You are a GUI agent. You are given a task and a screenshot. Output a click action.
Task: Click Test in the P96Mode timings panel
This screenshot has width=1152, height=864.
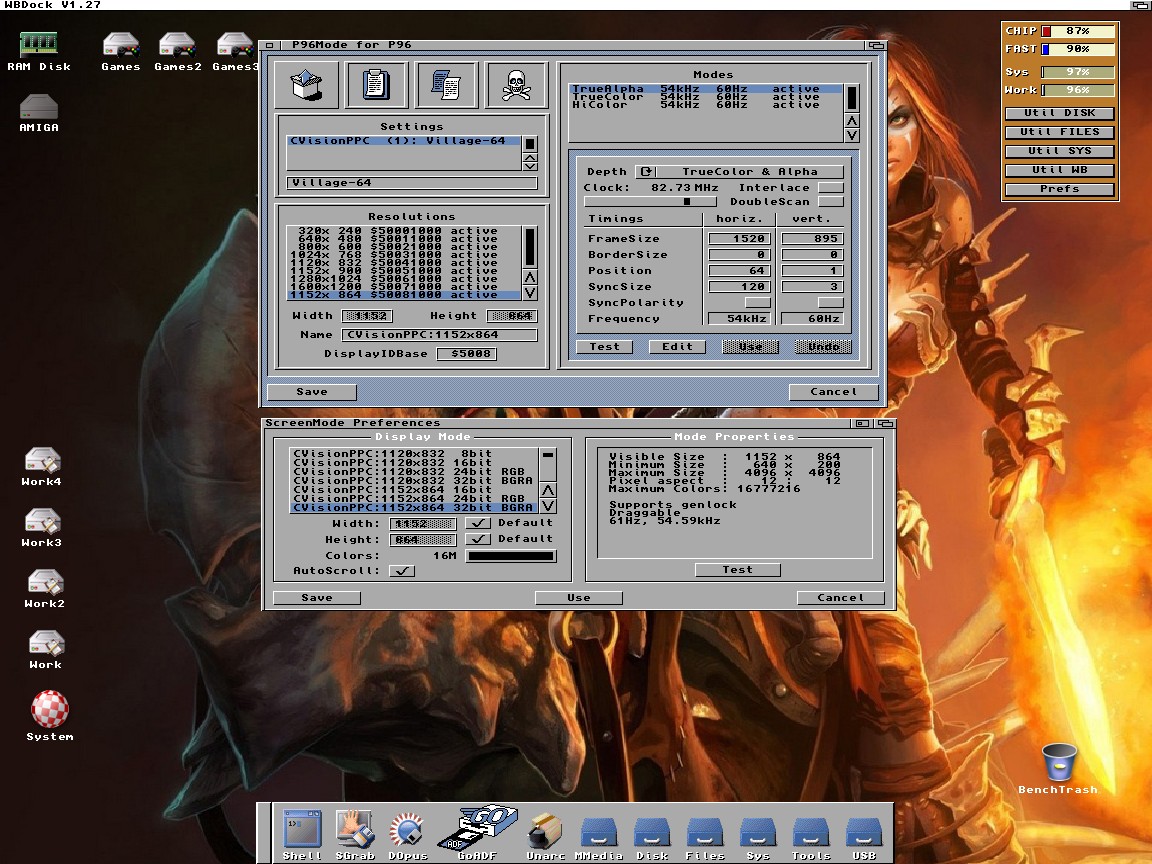tap(605, 347)
